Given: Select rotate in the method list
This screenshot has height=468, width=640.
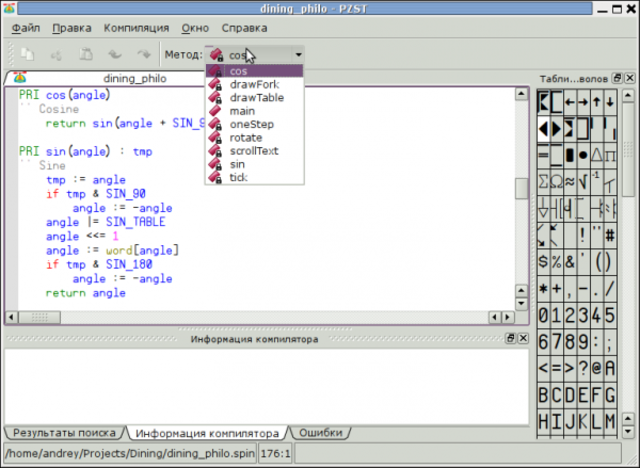Looking at the screenshot, I should coord(255,138).
